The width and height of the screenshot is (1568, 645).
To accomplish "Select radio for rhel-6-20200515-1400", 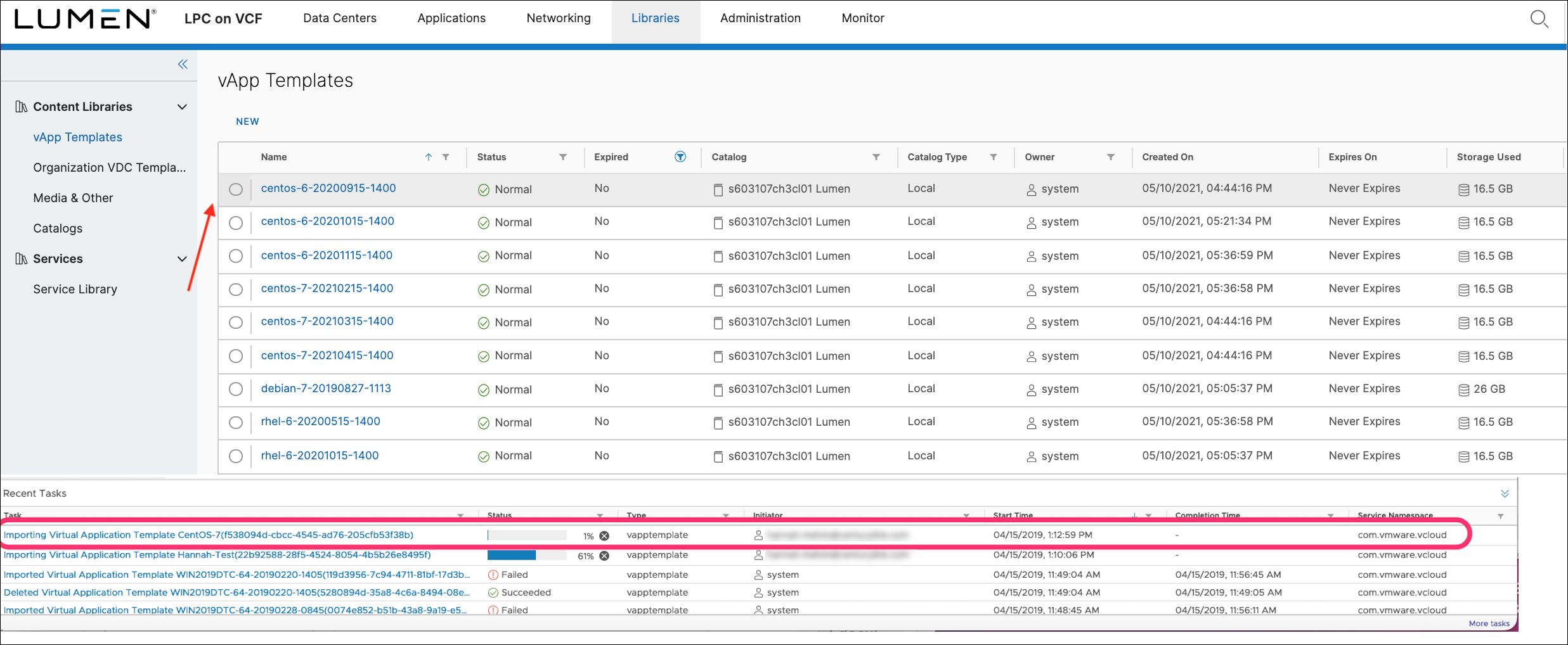I will [x=236, y=423].
